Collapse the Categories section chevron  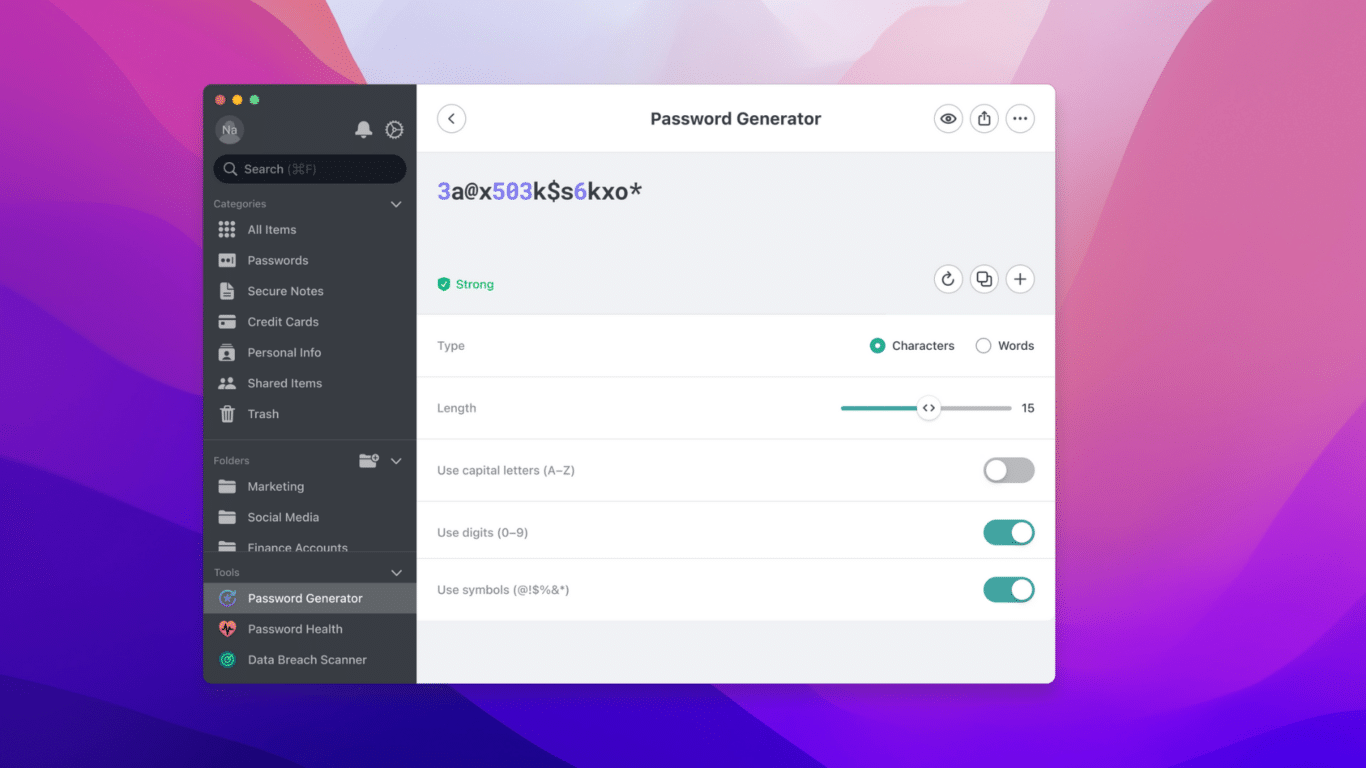396,204
